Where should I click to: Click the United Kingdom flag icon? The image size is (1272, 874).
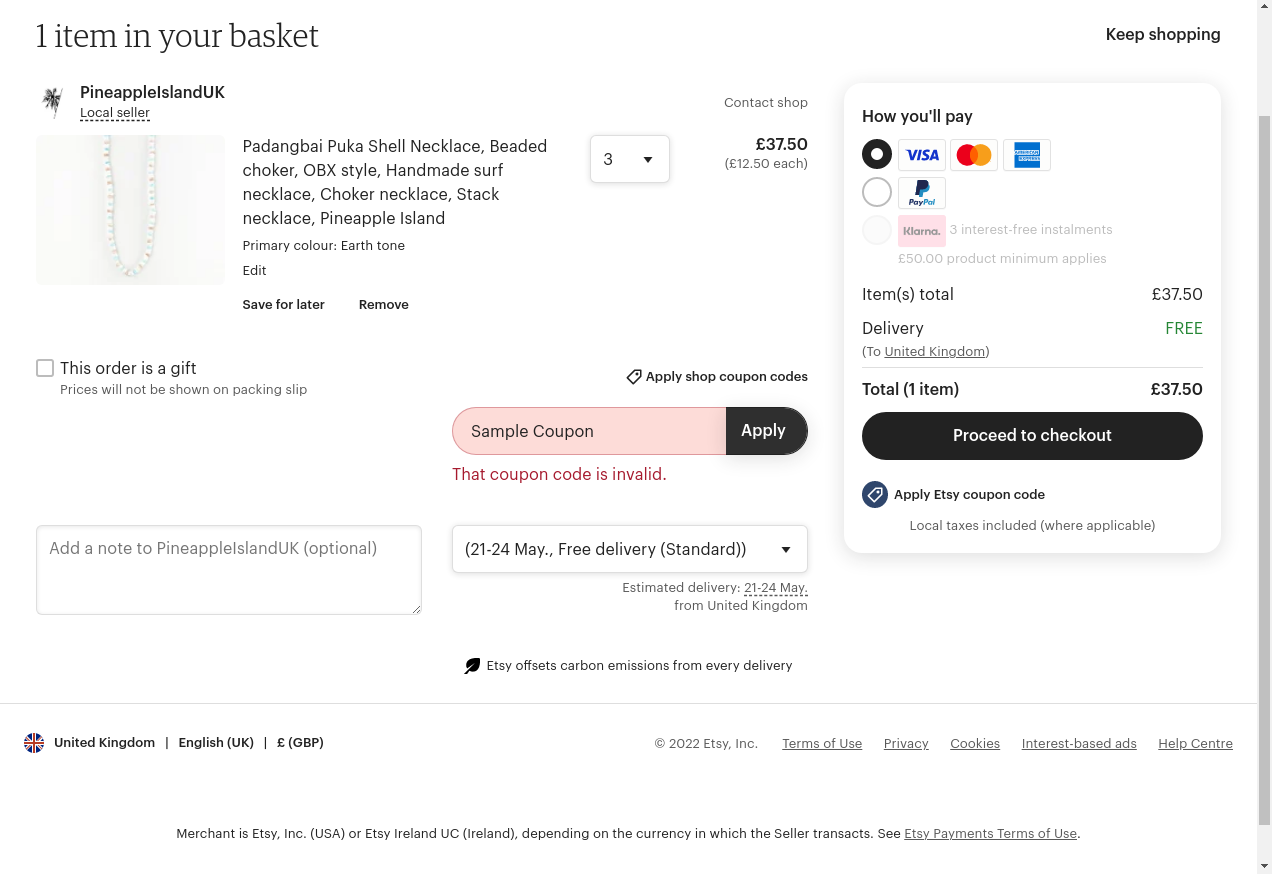34,743
